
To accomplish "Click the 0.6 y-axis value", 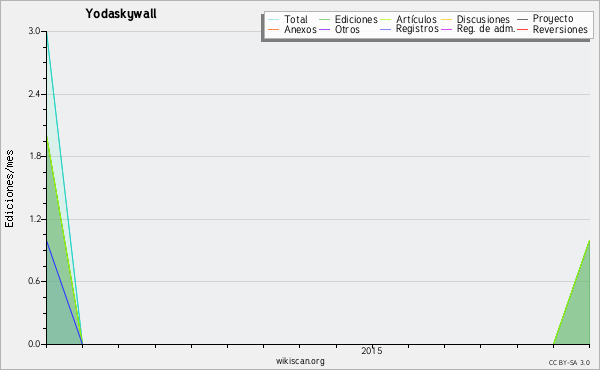I will coord(34,281).
